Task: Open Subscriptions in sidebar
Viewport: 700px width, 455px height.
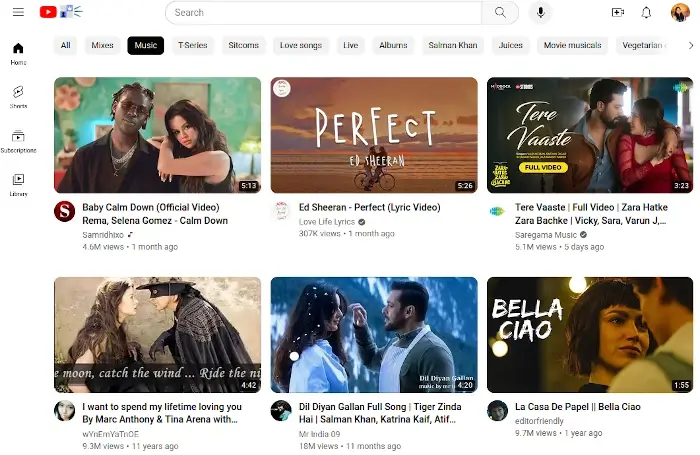Action: click(18, 141)
